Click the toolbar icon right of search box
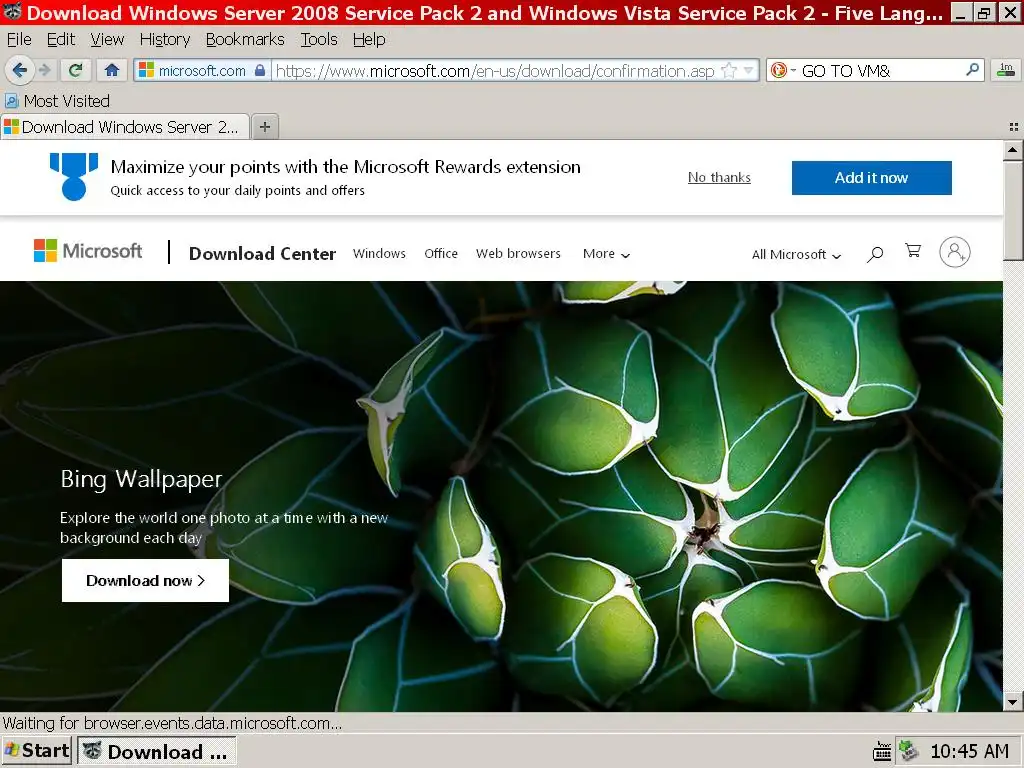 pyautogui.click(x=1006, y=70)
